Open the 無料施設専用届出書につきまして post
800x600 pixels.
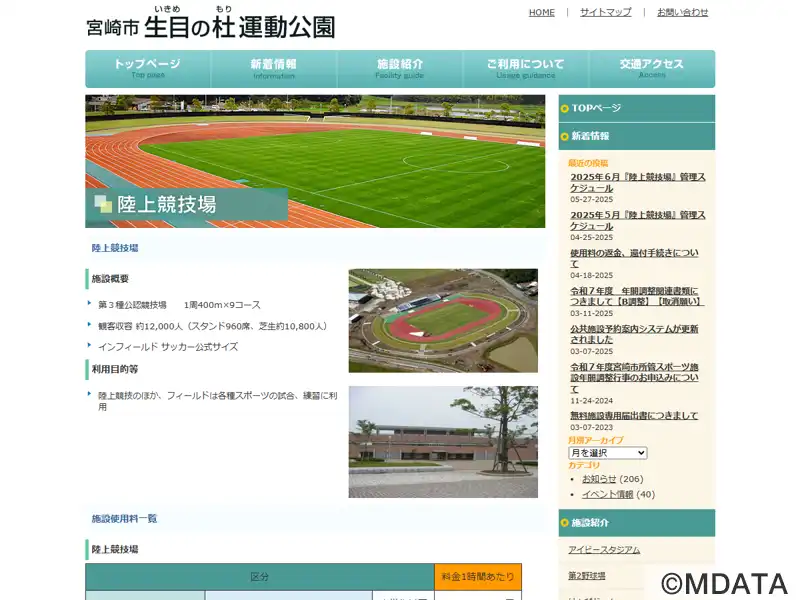(634, 416)
